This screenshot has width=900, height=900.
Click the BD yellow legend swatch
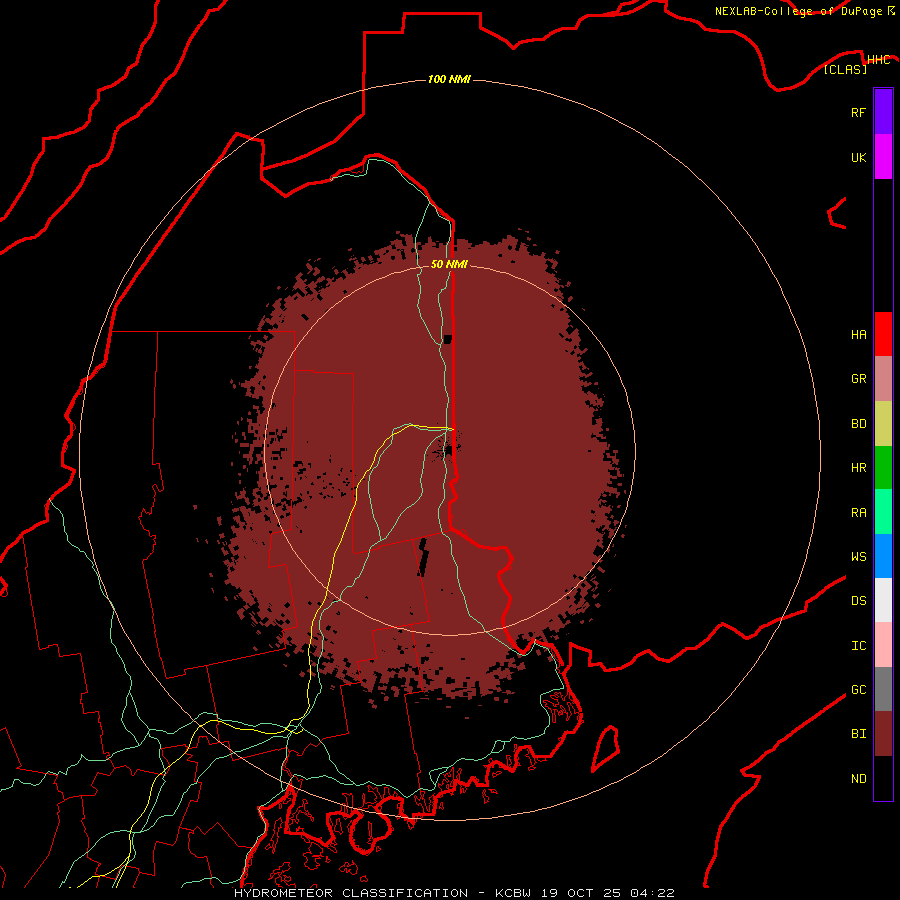883,424
